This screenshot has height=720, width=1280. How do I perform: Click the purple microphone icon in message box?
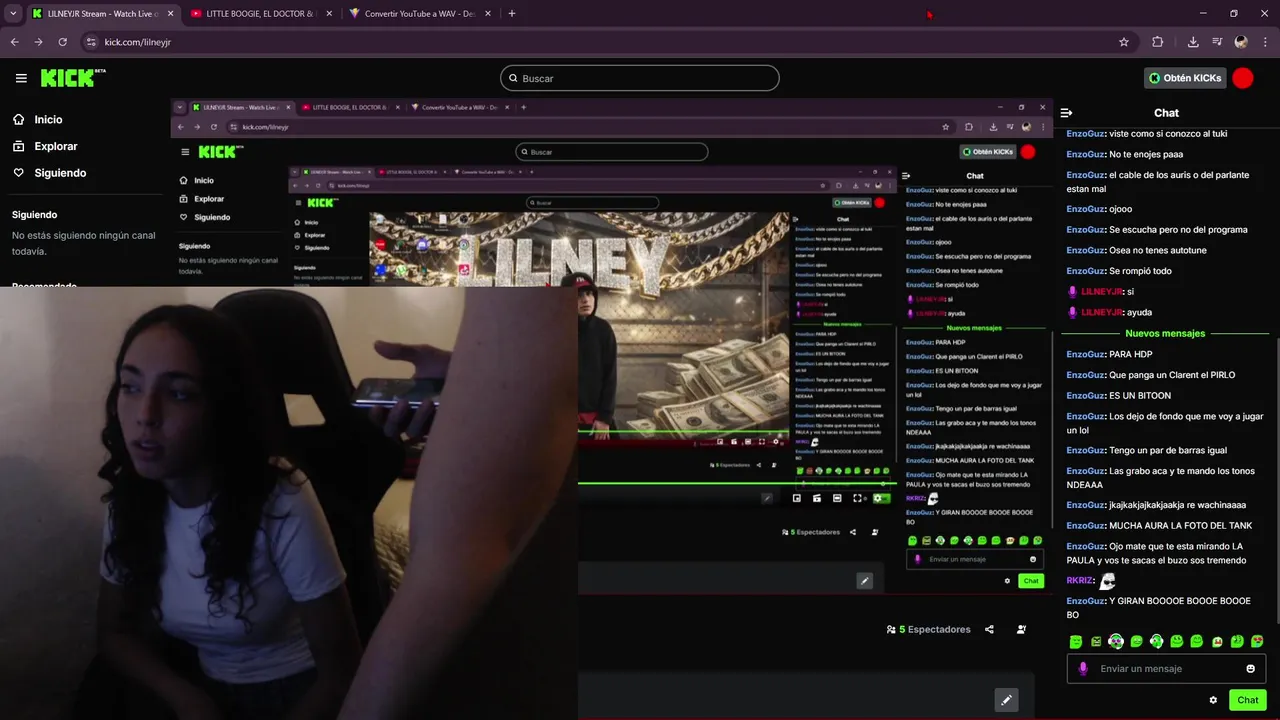[1083, 669]
